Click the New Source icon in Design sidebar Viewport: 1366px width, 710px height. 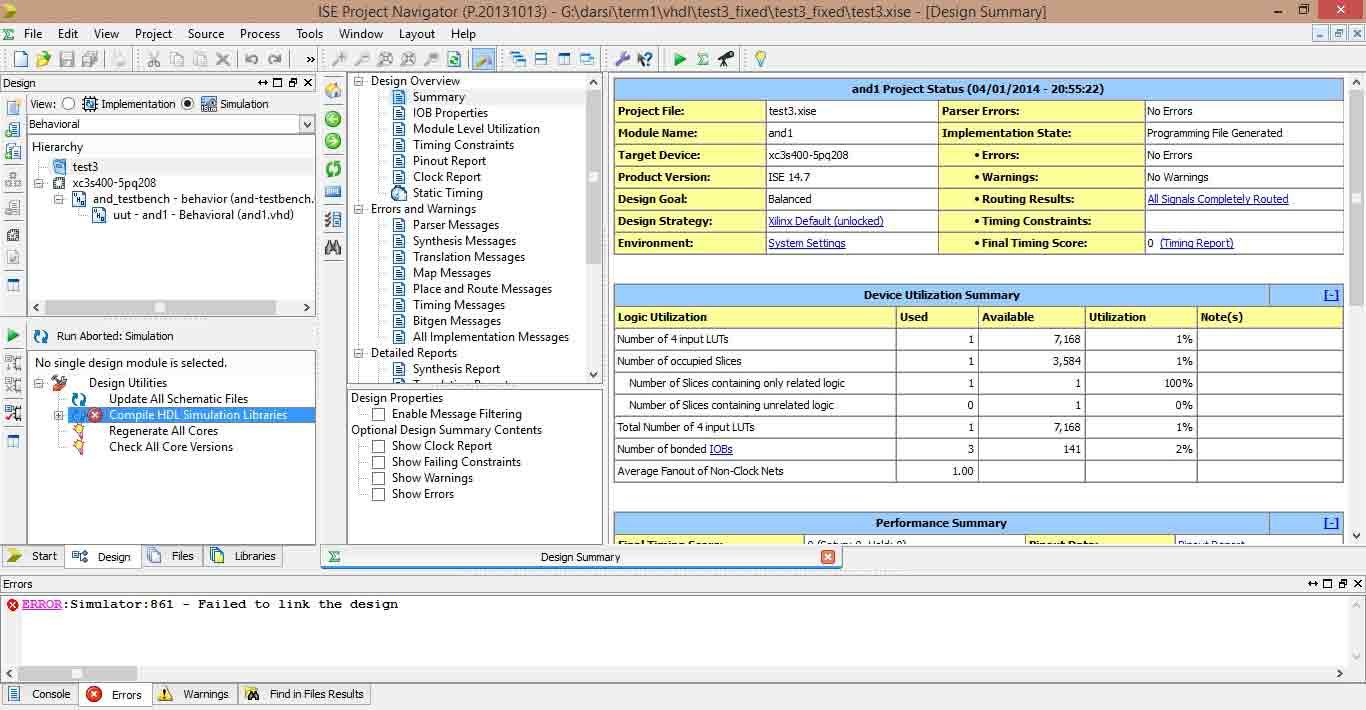(13, 108)
